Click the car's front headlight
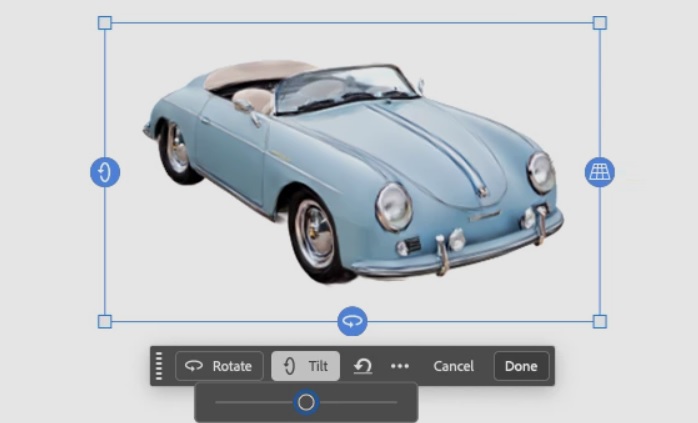 393,206
